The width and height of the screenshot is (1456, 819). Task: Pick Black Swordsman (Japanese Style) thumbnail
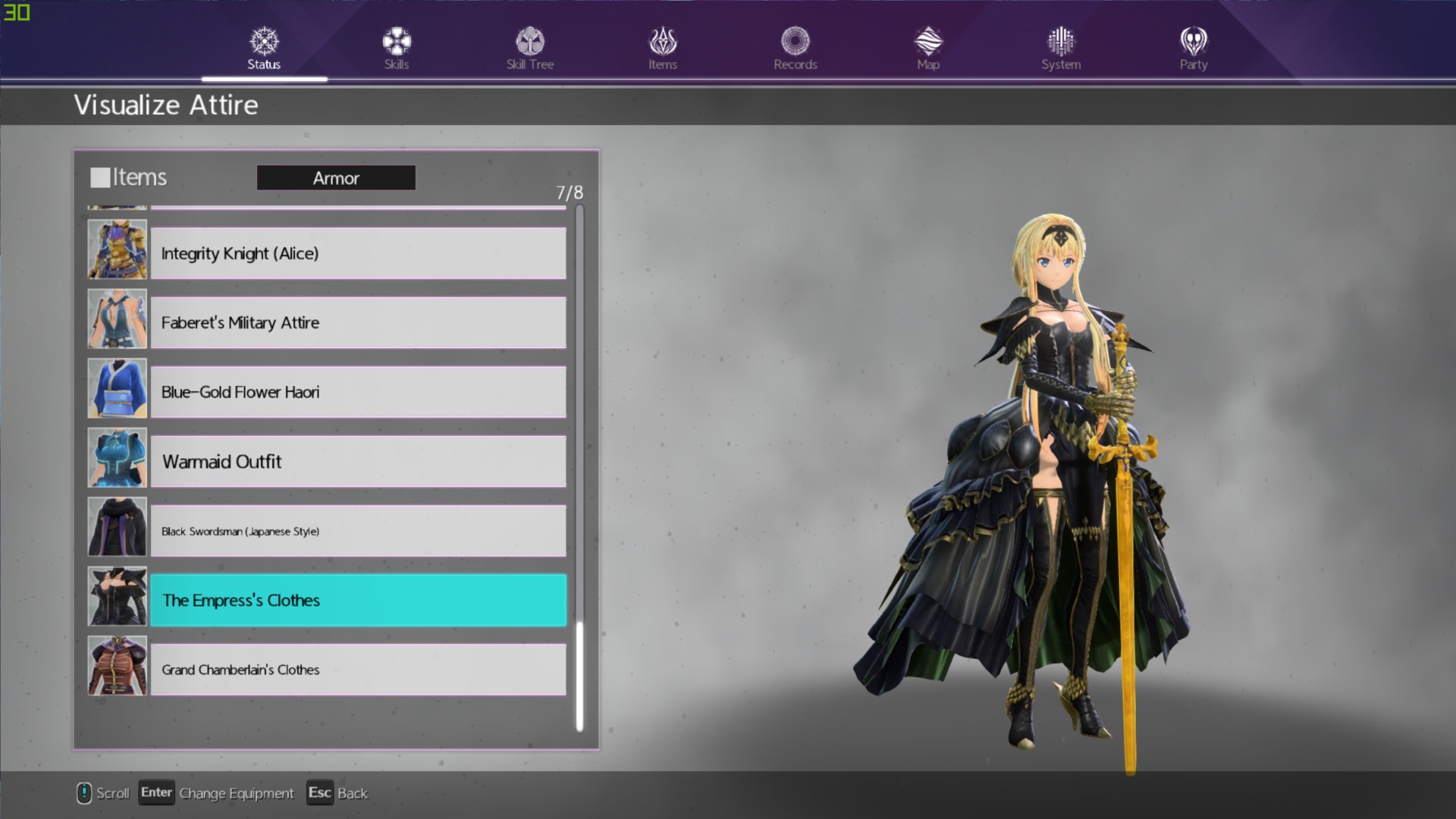[117, 528]
